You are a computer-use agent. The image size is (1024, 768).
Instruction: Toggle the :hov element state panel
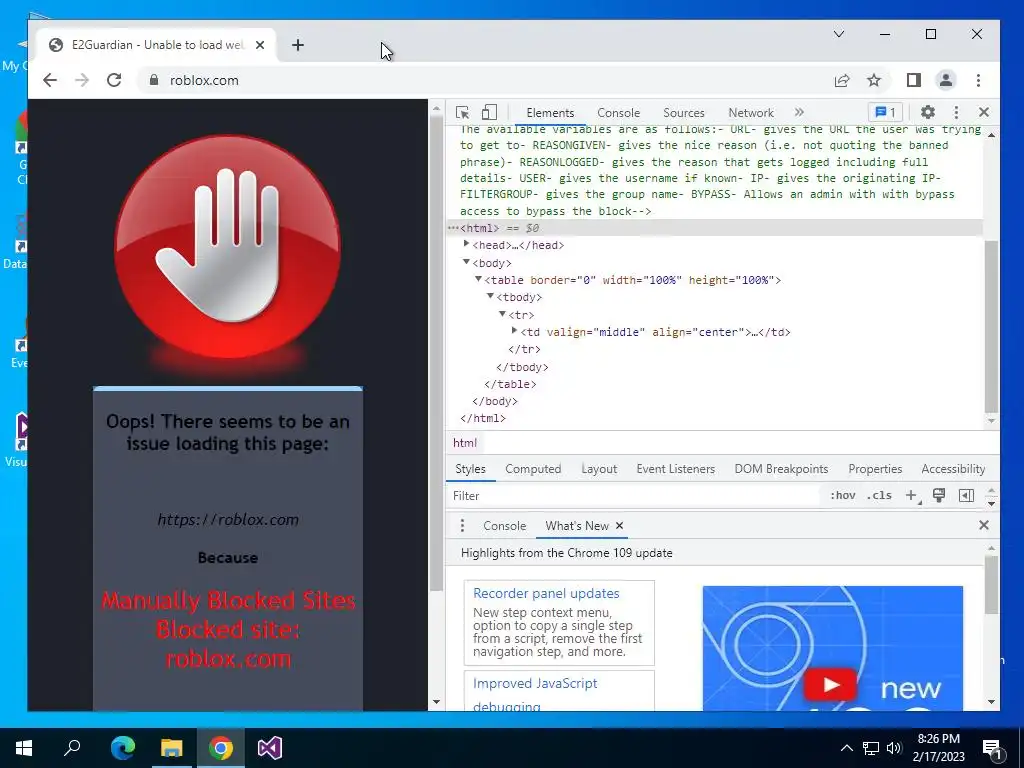tap(842, 496)
